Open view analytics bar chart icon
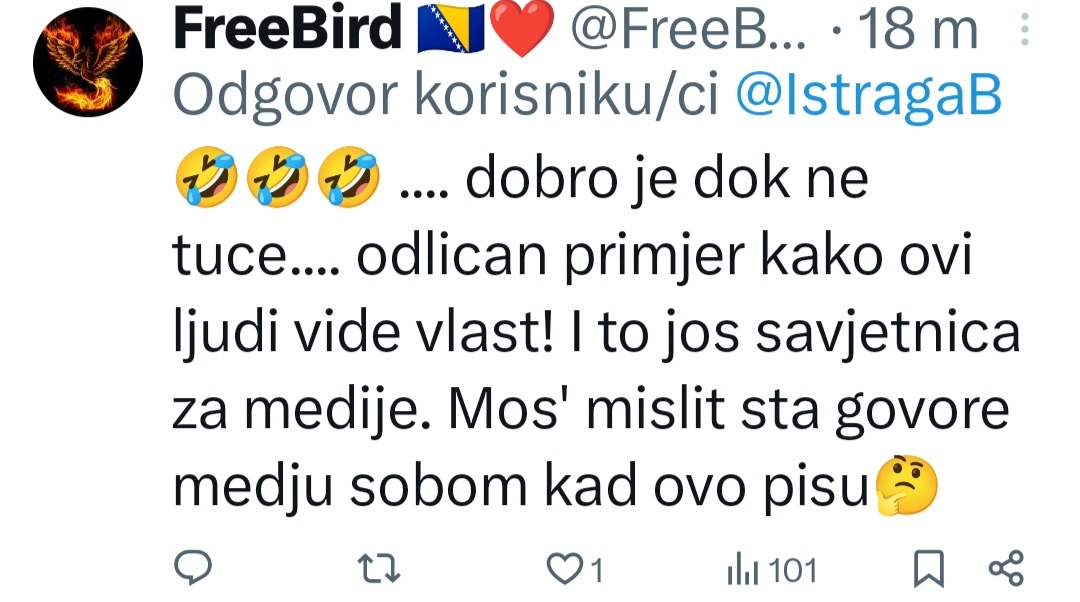1080x602 pixels. 742,570
